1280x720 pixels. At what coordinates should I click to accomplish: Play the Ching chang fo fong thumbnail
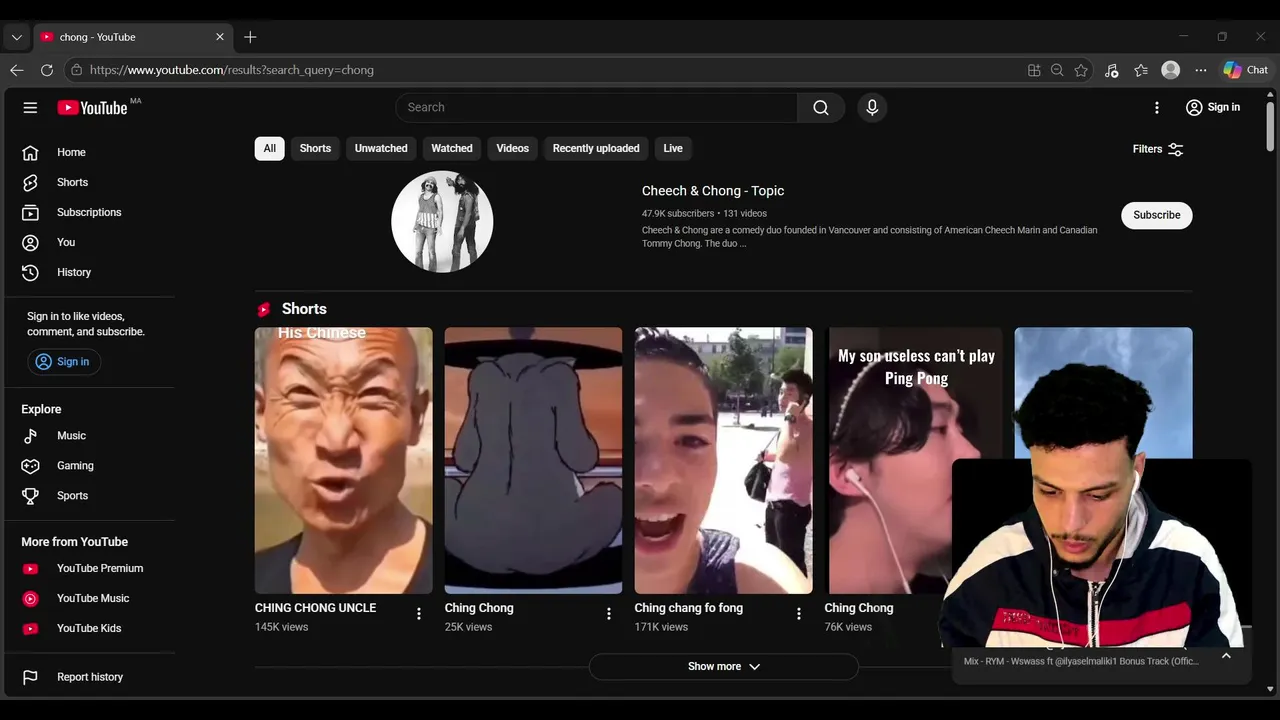pos(723,461)
